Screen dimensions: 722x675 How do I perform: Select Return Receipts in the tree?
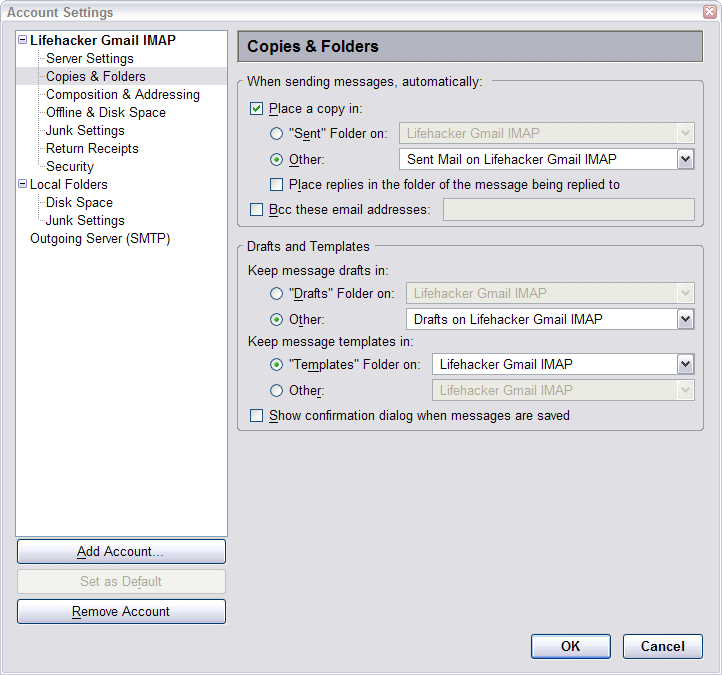coord(92,148)
